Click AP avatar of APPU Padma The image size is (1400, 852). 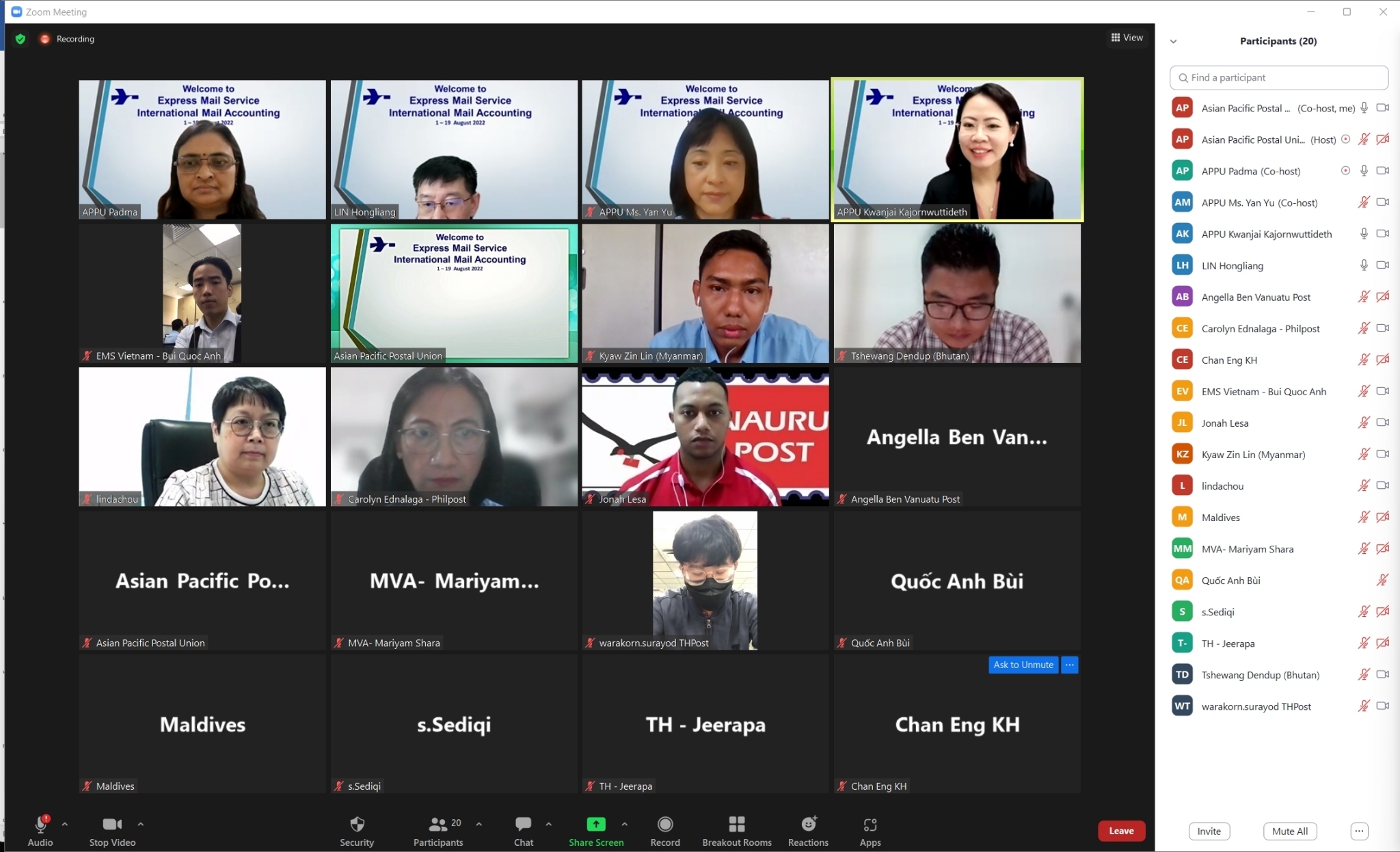1183,171
